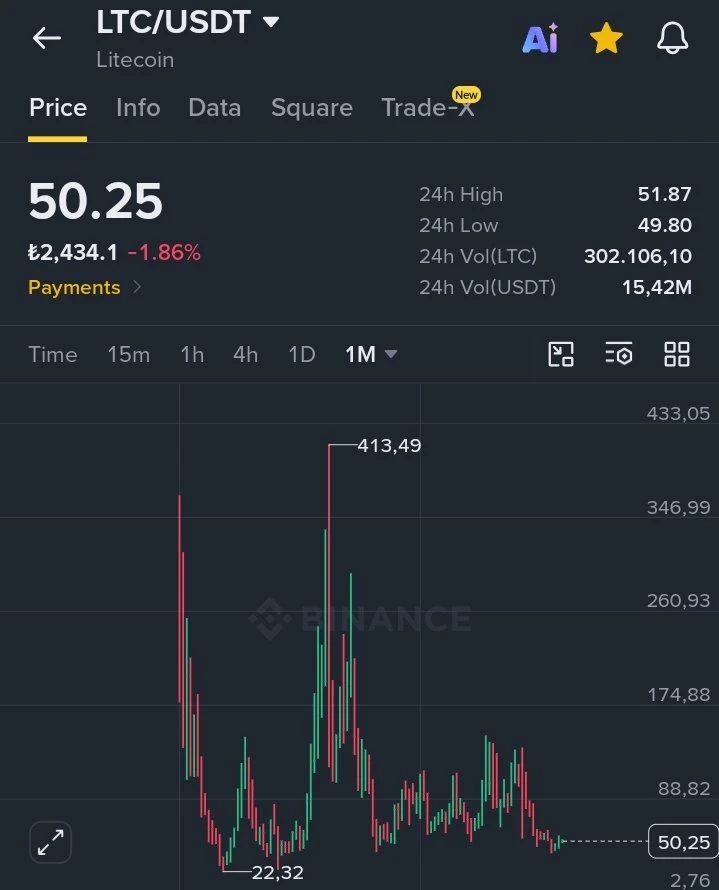Select the 1D chart interval
The width and height of the screenshot is (719, 890).
click(301, 355)
